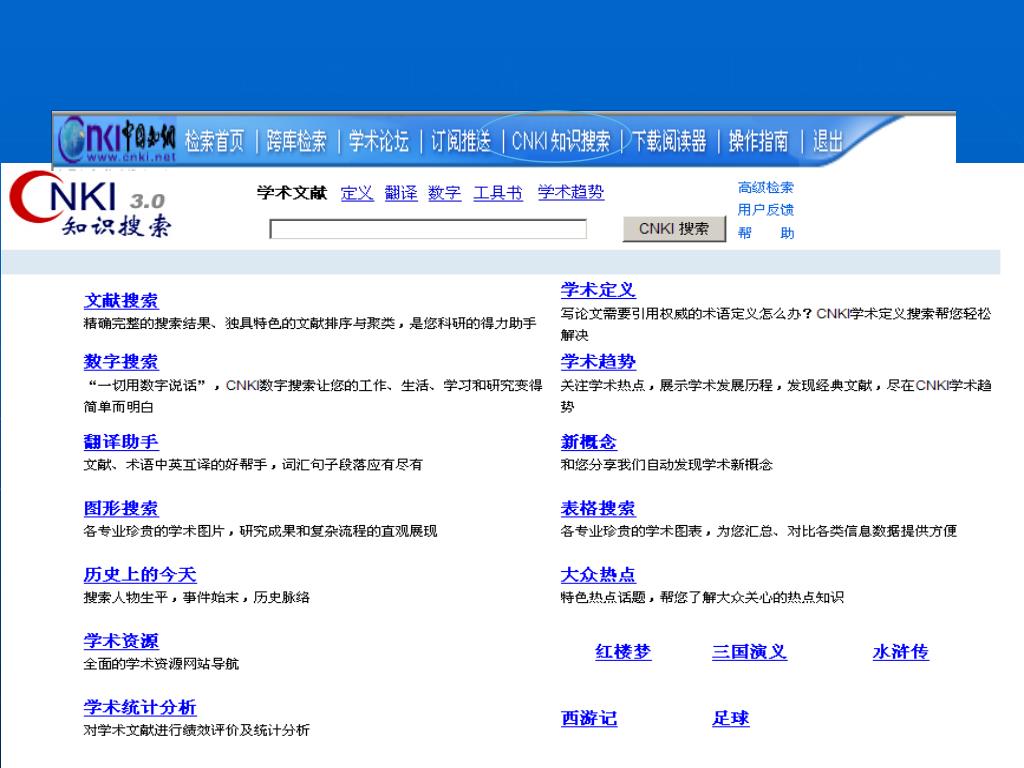Click text '和您分享我们自动发现学术新概念'
Viewport: 1024px width, 768px height.
point(667,464)
